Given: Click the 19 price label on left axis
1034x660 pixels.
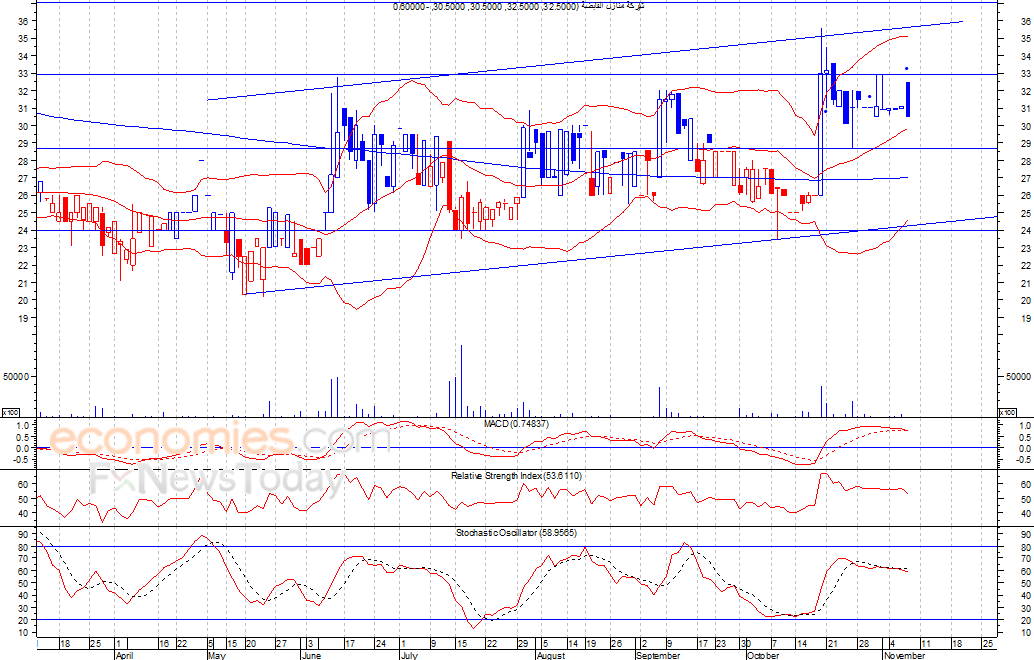Looking at the screenshot, I should coord(22,318).
